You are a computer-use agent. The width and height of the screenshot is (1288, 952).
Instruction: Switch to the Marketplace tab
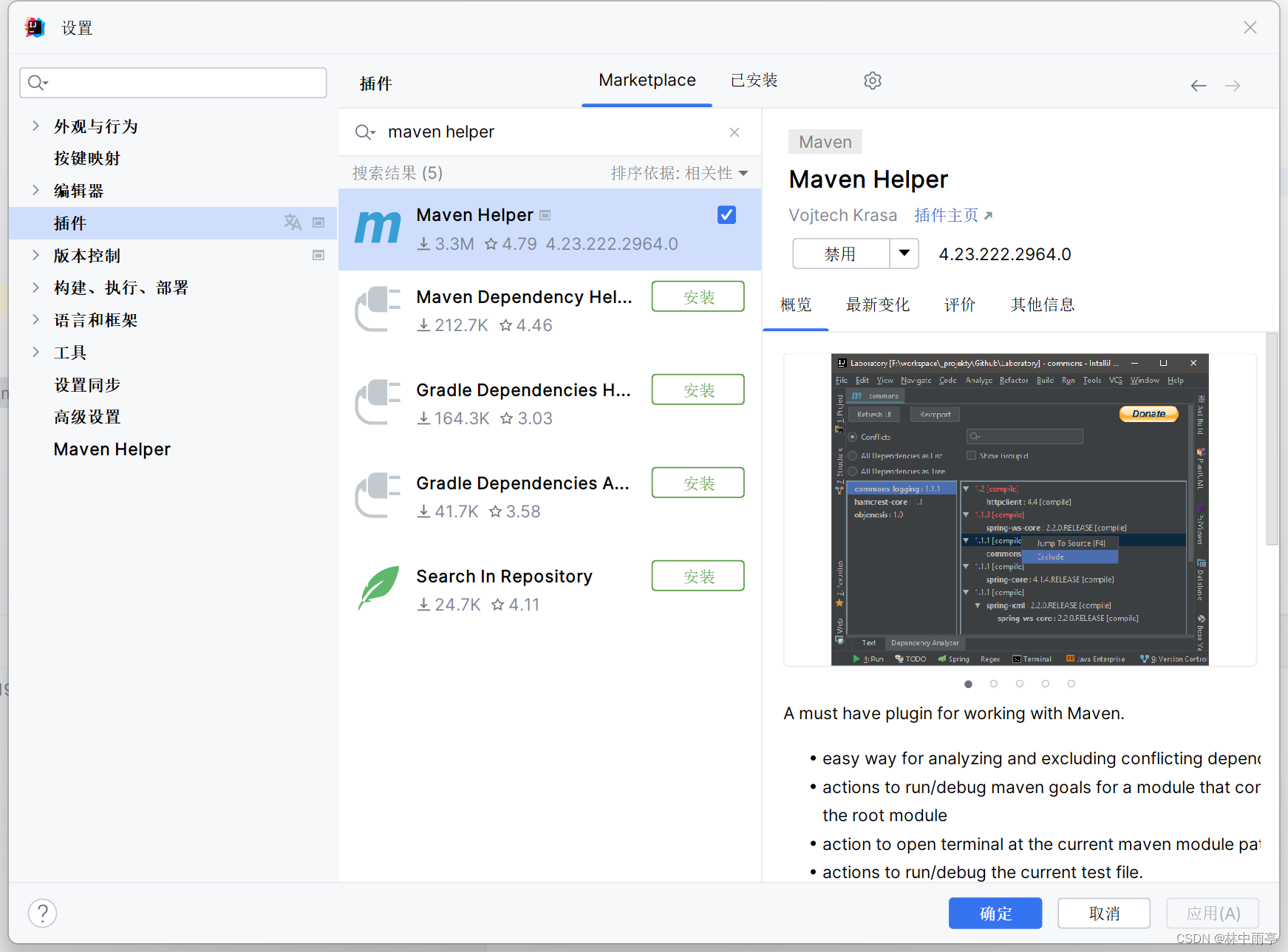coord(647,81)
